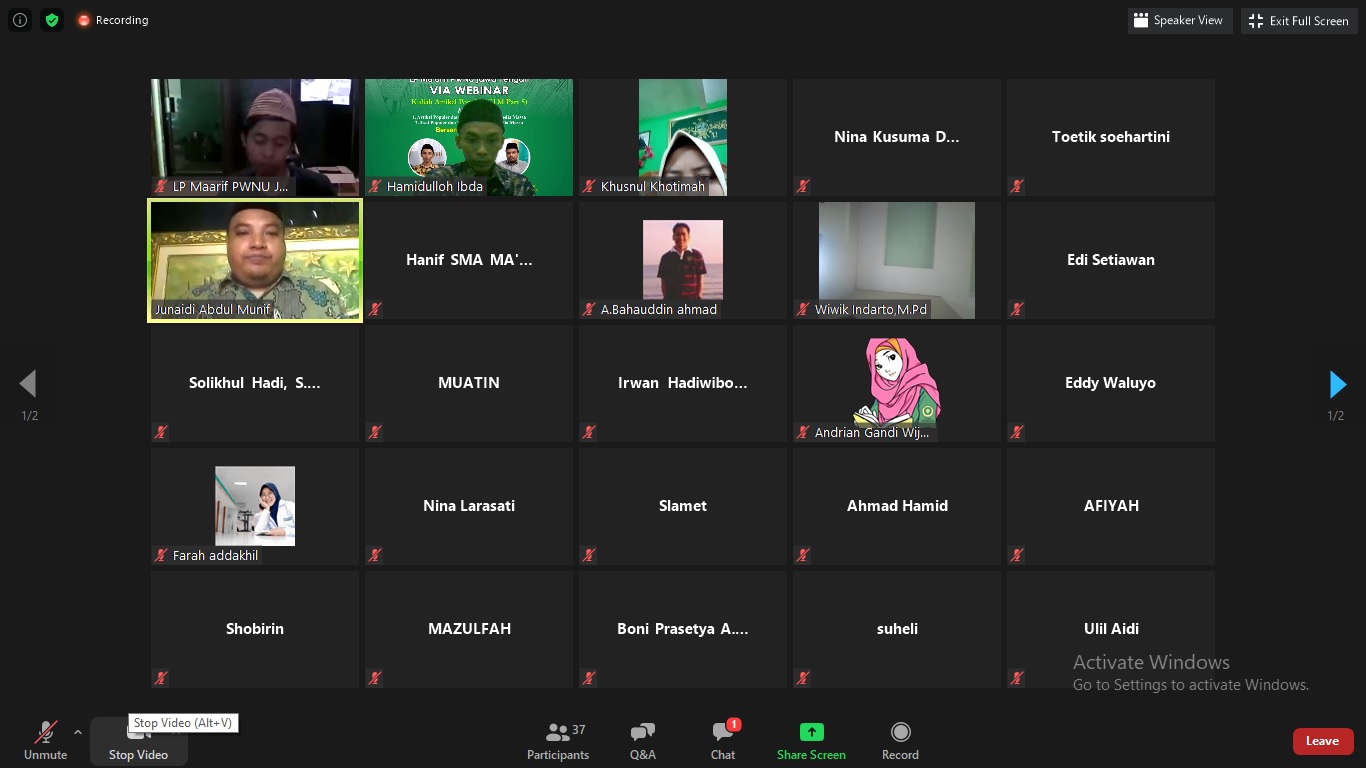Screen dimensions: 1366x768
Task: Select Nina Larasati's participant tile
Action: click(469, 506)
